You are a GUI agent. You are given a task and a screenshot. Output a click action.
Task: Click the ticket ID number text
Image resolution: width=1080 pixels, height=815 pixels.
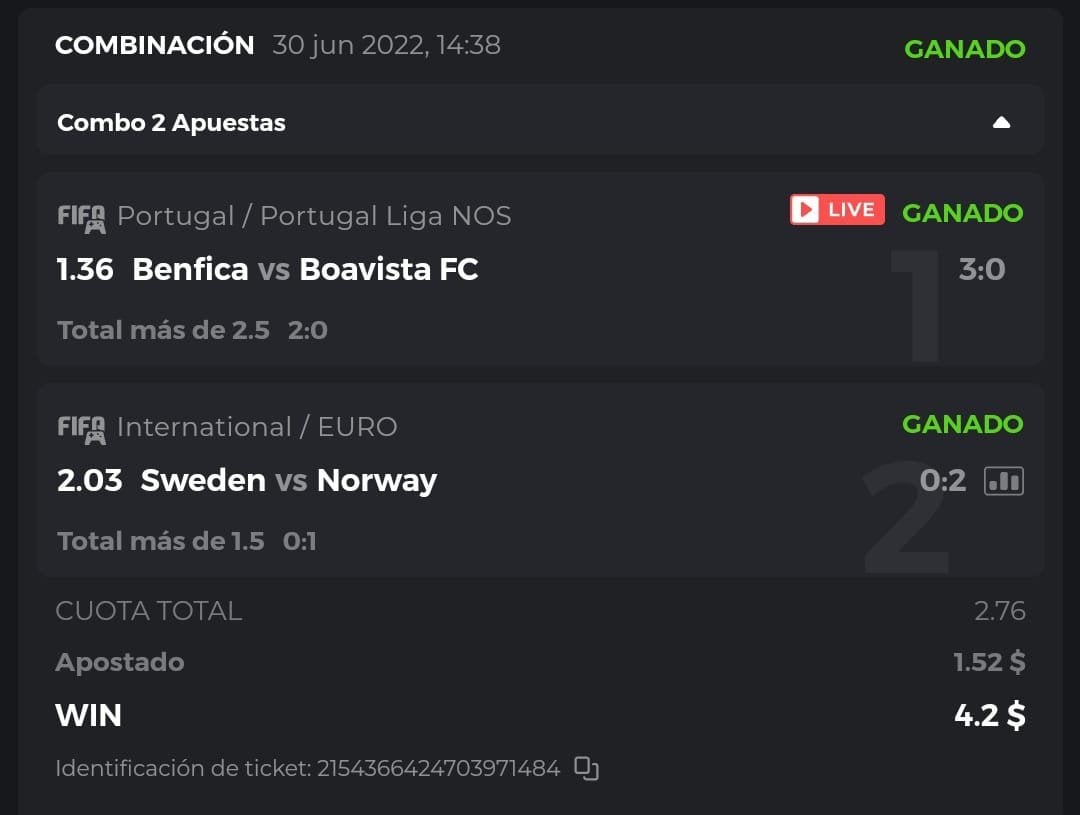pos(438,769)
